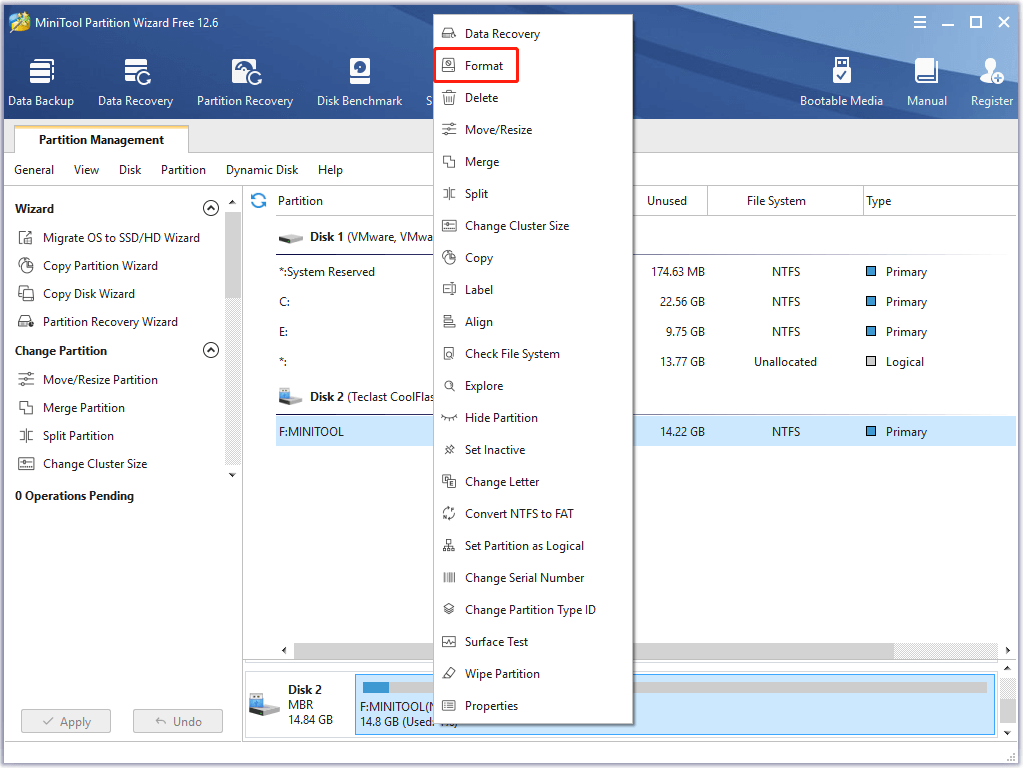Viewport: 1023px width, 769px height.
Task: Select Move/Resize in context menu
Action: (533, 130)
